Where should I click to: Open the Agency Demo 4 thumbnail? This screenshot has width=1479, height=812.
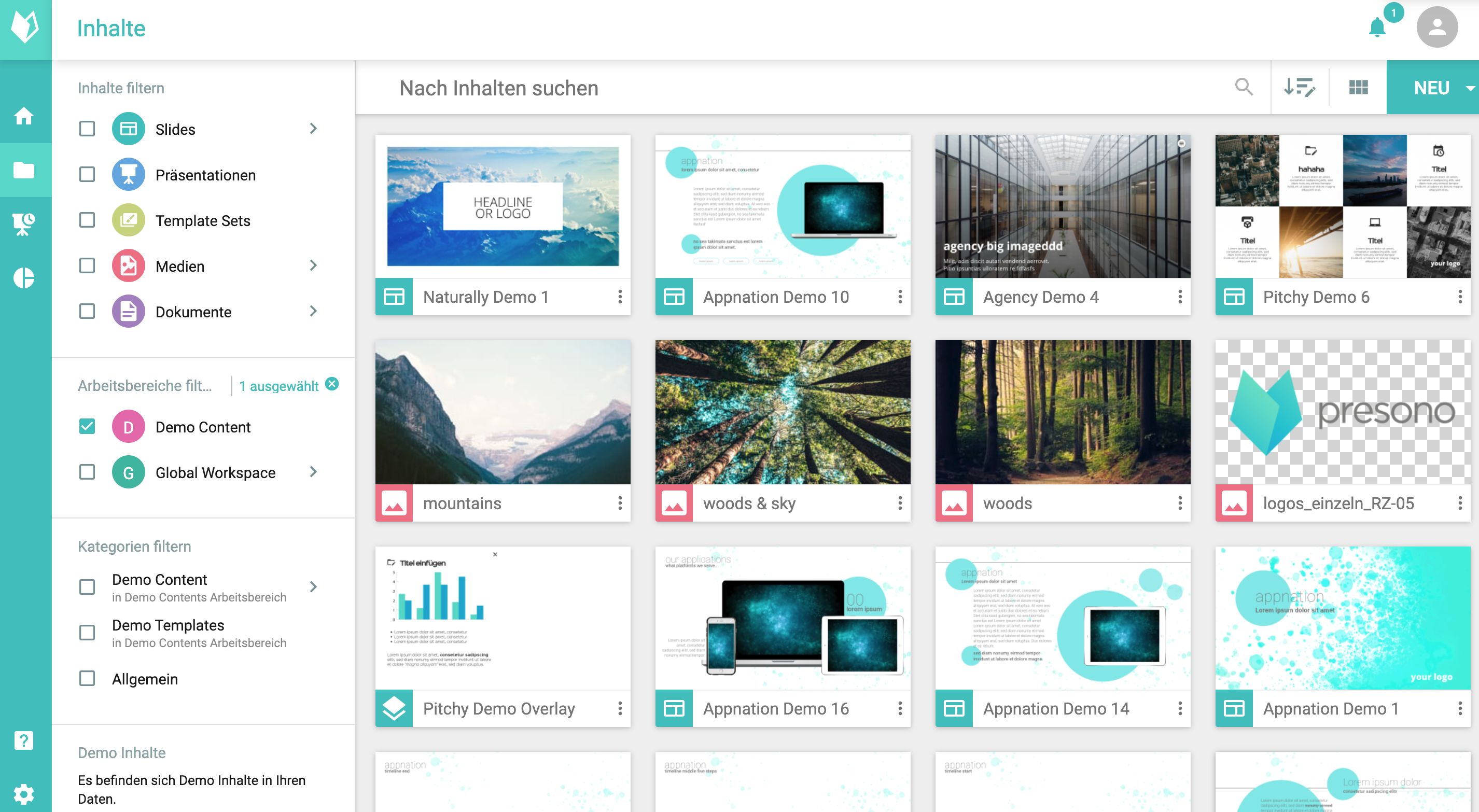(x=1063, y=207)
